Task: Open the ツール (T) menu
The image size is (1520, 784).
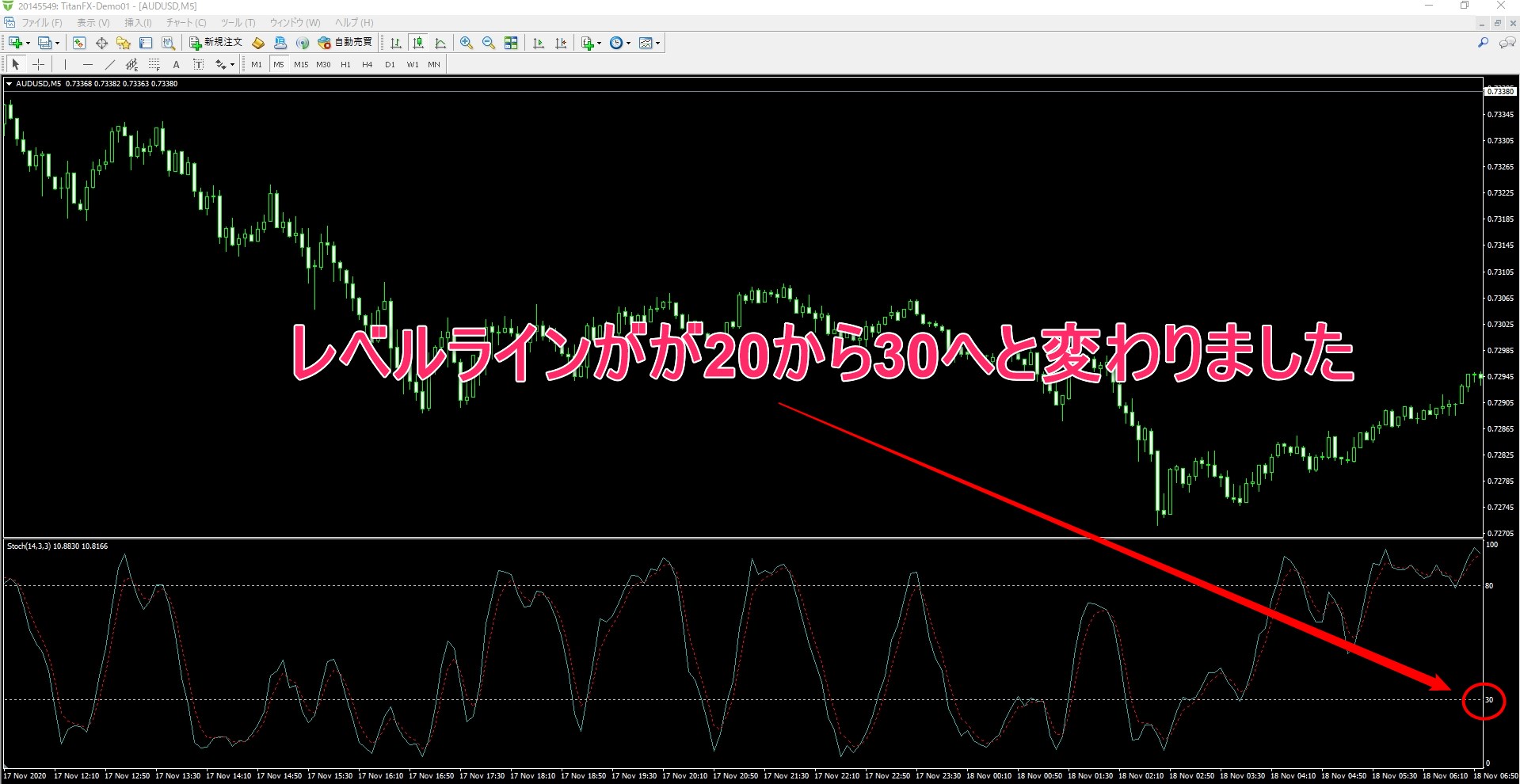Action: 238,22
